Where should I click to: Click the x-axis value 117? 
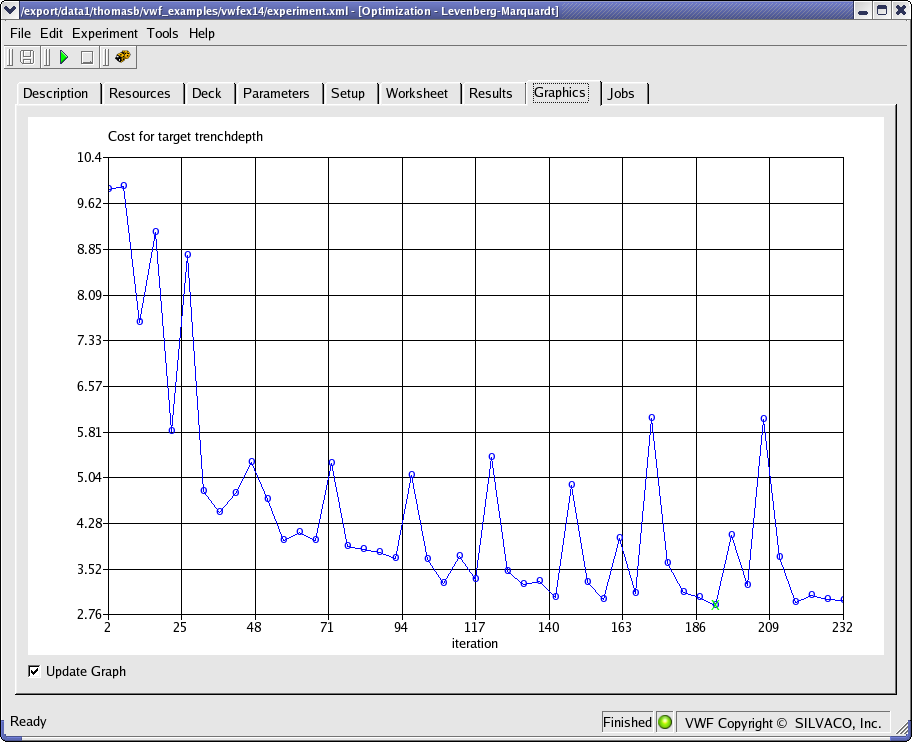[x=475, y=627]
